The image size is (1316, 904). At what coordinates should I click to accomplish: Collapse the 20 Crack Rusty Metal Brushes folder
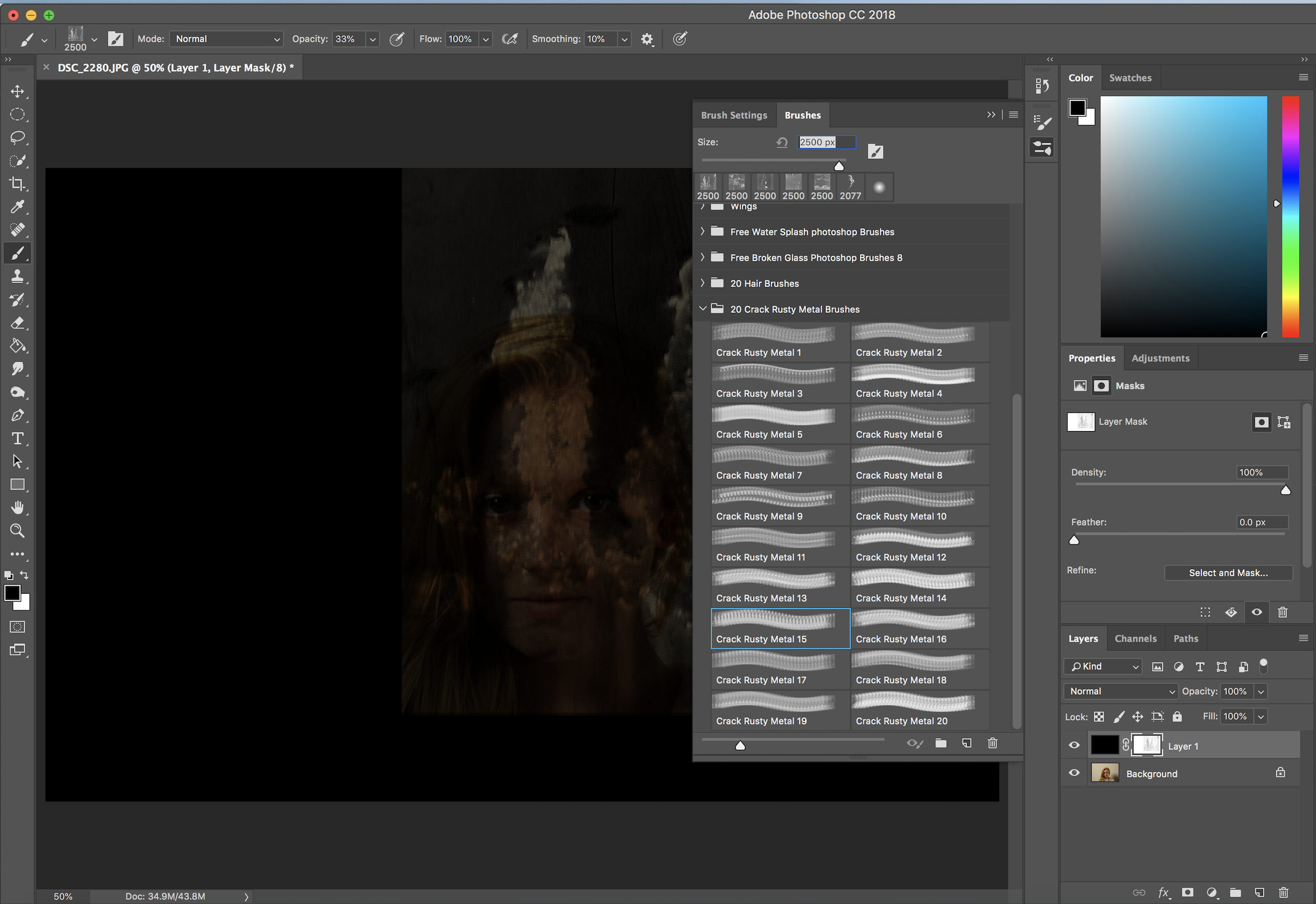(703, 309)
